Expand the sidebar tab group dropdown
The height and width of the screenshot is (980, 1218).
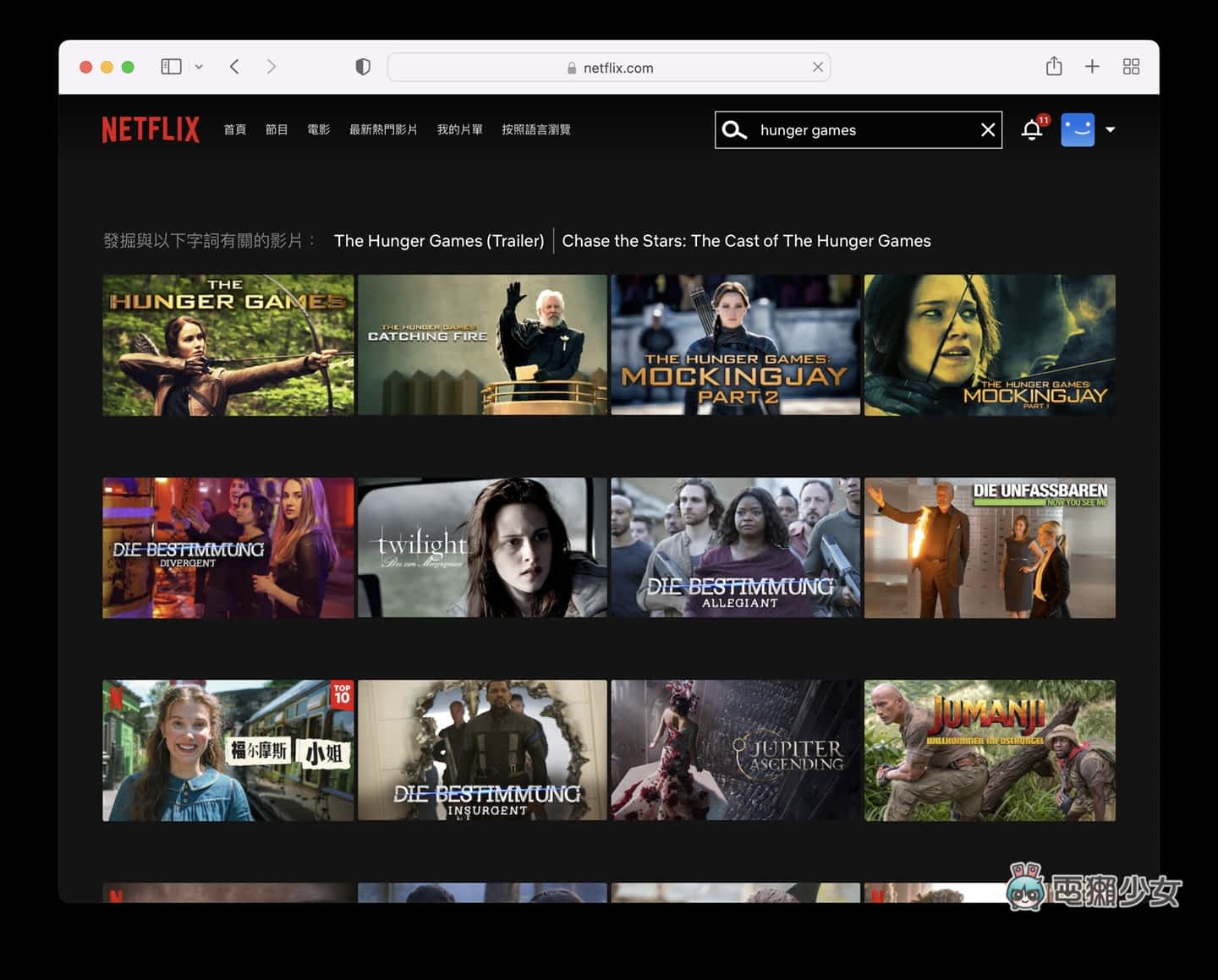(x=199, y=67)
